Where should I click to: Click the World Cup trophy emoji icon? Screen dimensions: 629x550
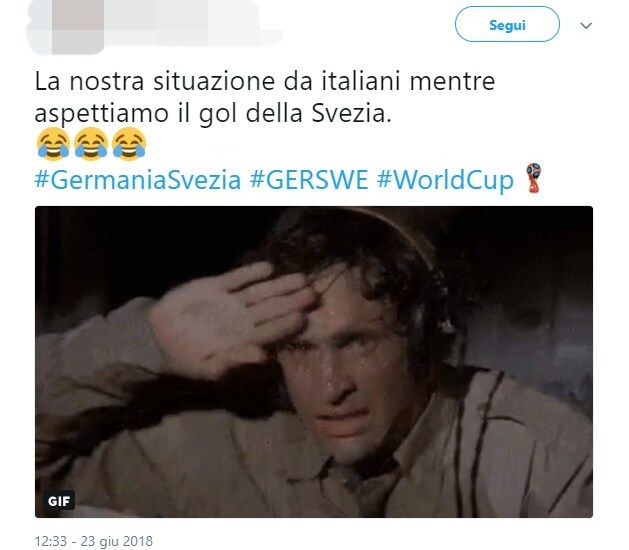click(x=534, y=178)
